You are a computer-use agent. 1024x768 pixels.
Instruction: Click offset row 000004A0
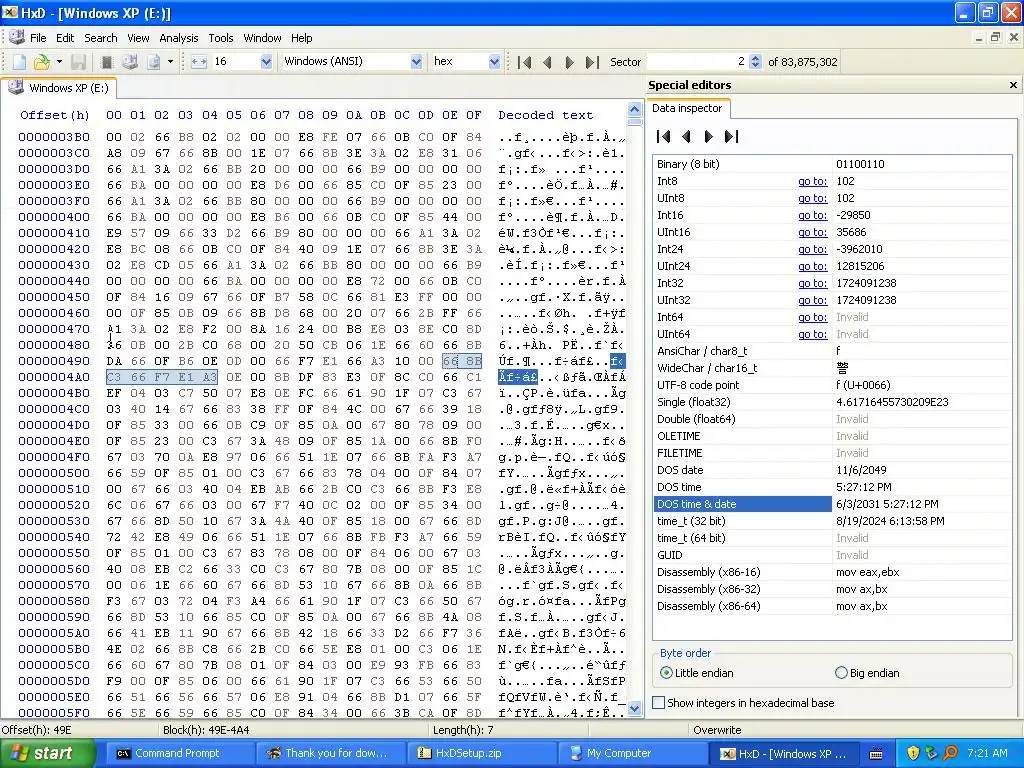pyautogui.click(x=54, y=377)
